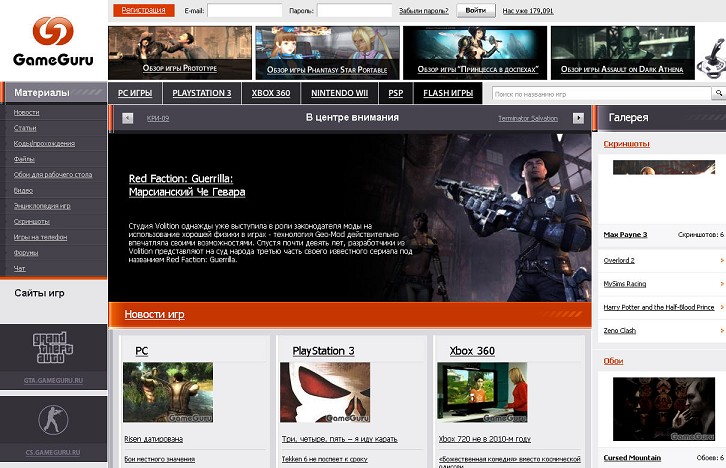Image resolution: width=726 pixels, height=468 pixels.
Task: Open Игры на телефон in the sidebar
Action: coord(40,237)
